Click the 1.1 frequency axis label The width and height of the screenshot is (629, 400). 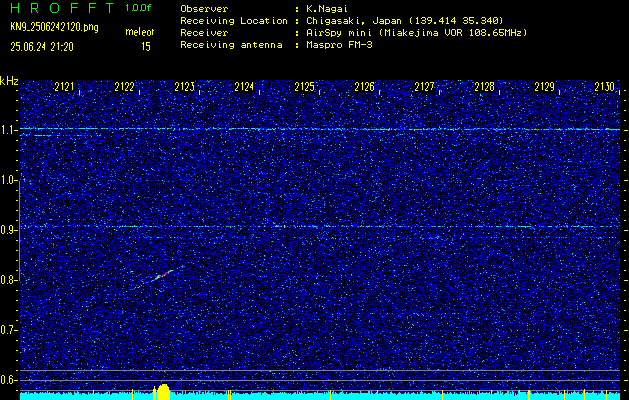pyautogui.click(x=8, y=130)
